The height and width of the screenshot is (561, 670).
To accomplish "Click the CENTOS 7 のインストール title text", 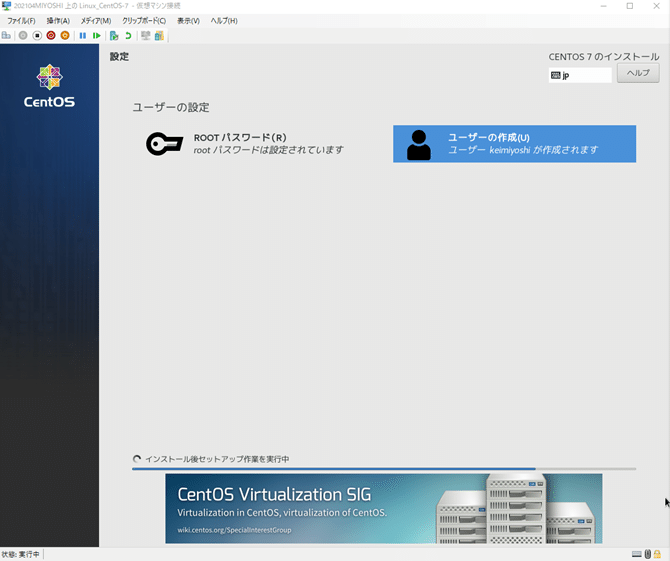I will [x=604, y=56].
